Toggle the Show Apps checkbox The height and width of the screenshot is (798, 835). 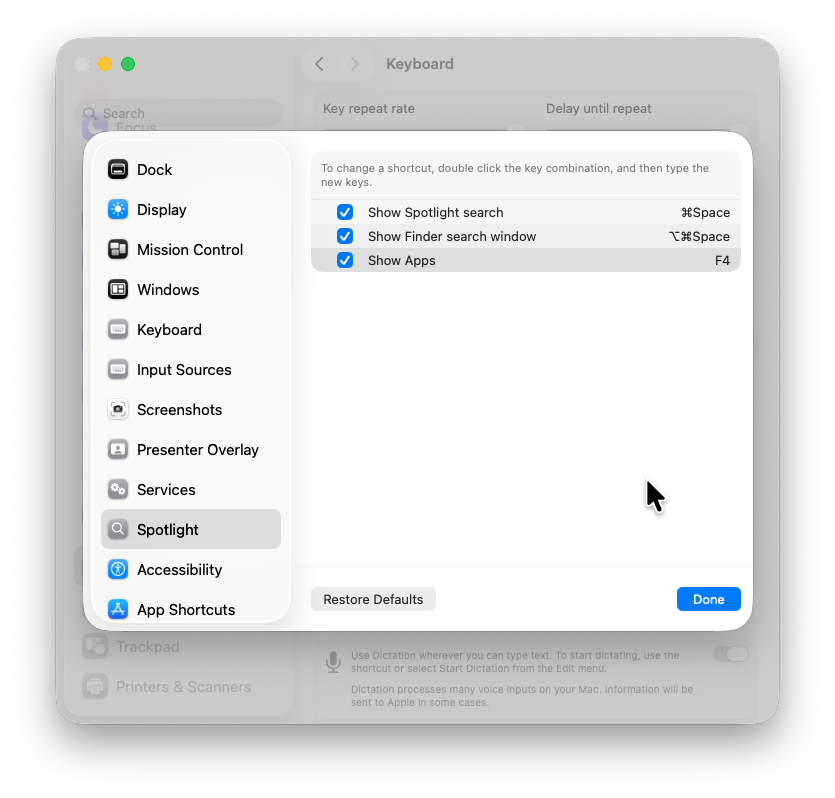coord(345,261)
